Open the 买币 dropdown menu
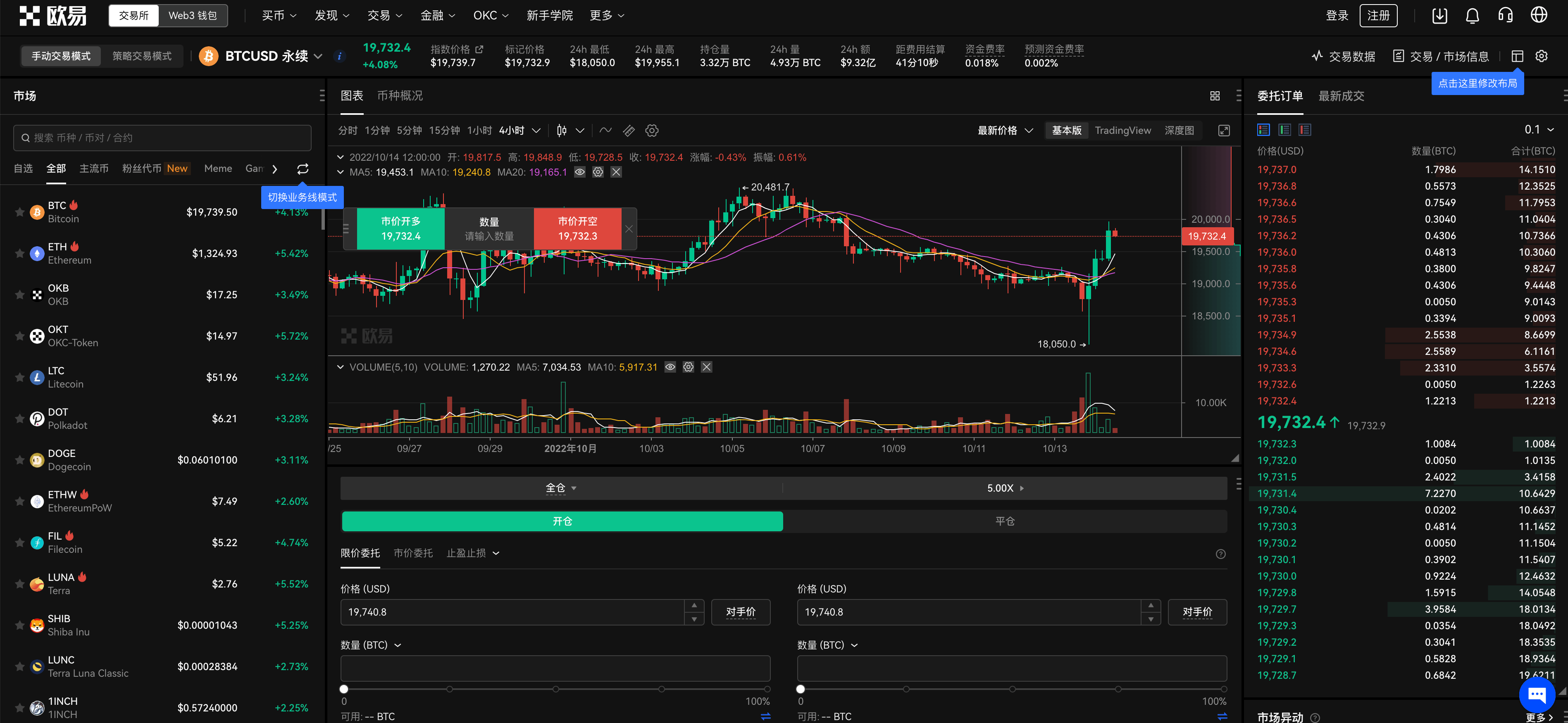 (279, 15)
